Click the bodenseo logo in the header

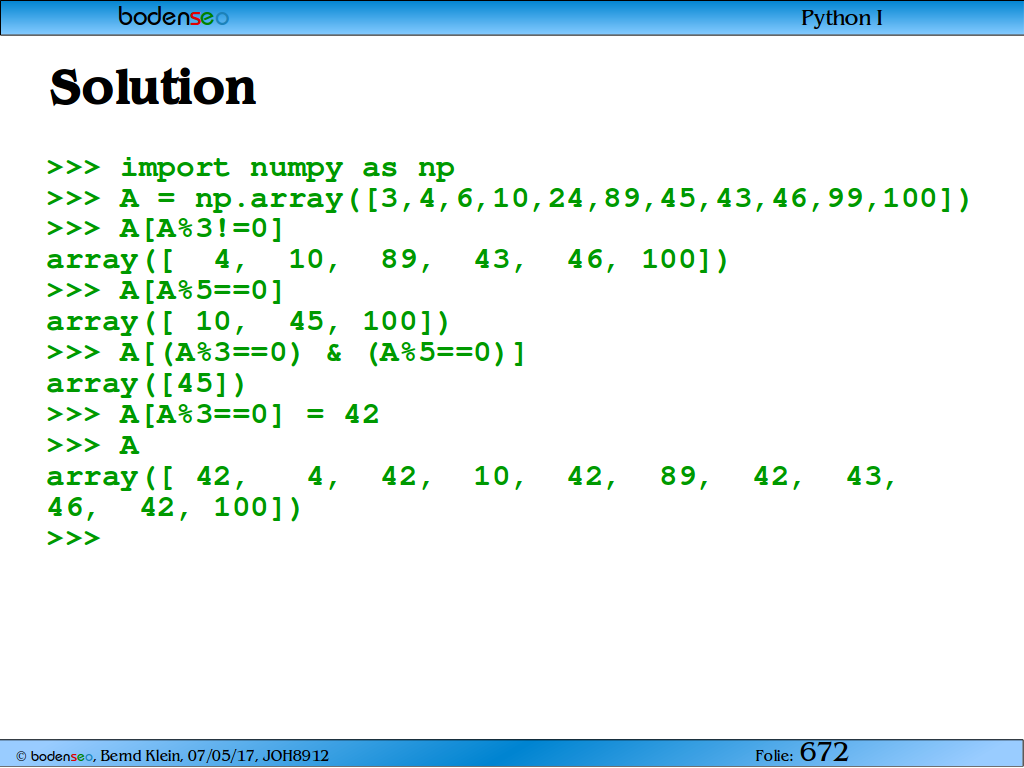173,16
